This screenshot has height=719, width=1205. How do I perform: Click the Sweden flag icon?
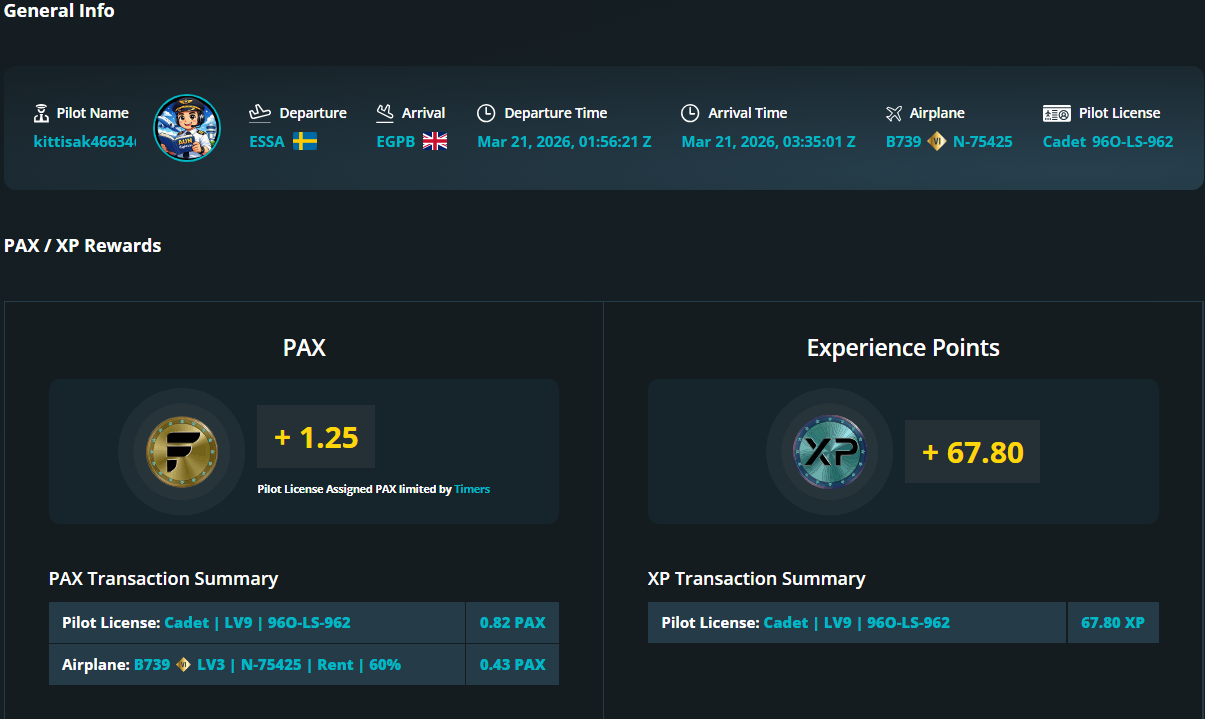coord(305,141)
